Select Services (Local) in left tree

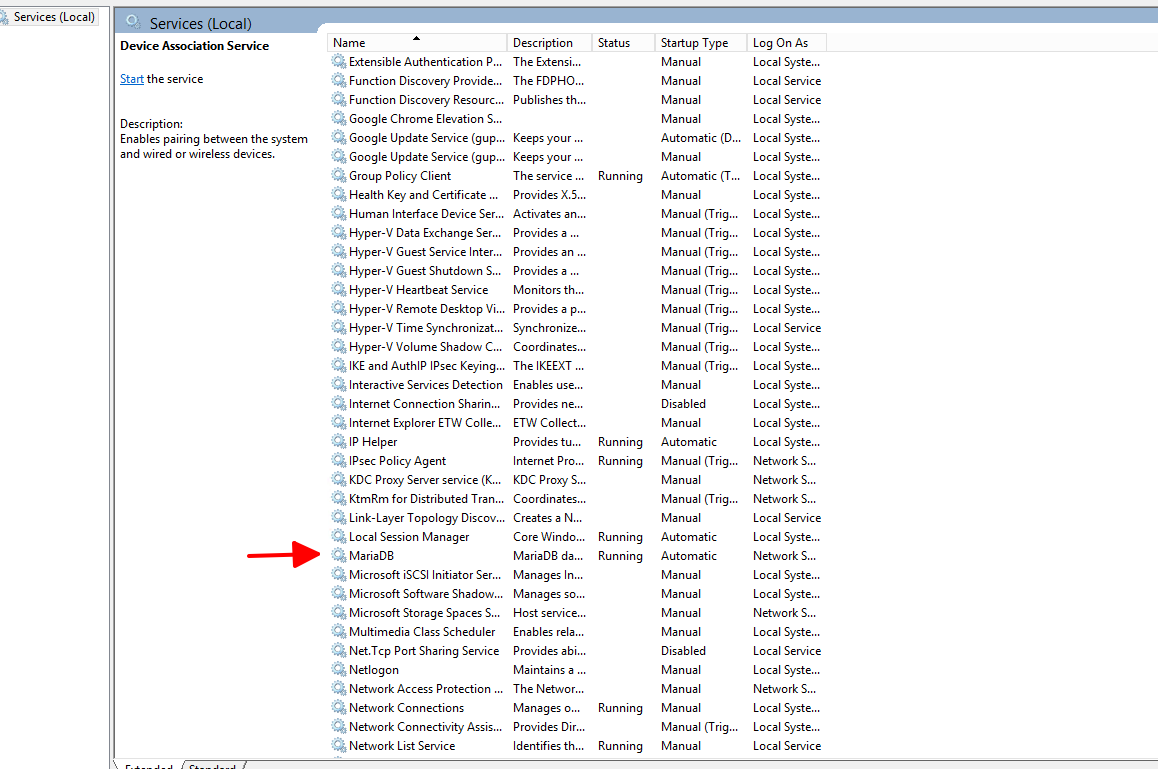(54, 16)
